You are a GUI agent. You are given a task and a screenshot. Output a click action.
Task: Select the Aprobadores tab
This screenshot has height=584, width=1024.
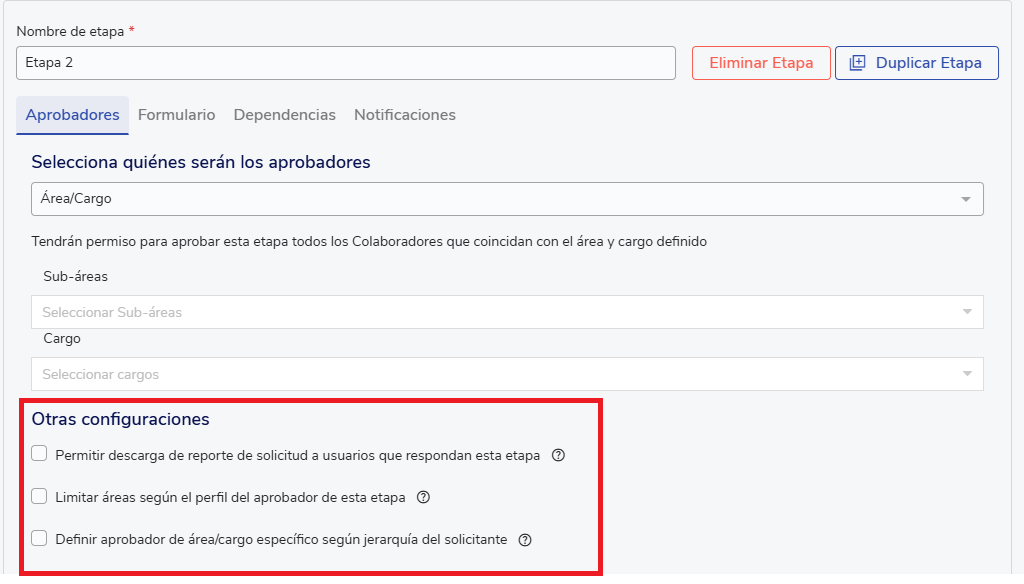click(x=72, y=115)
